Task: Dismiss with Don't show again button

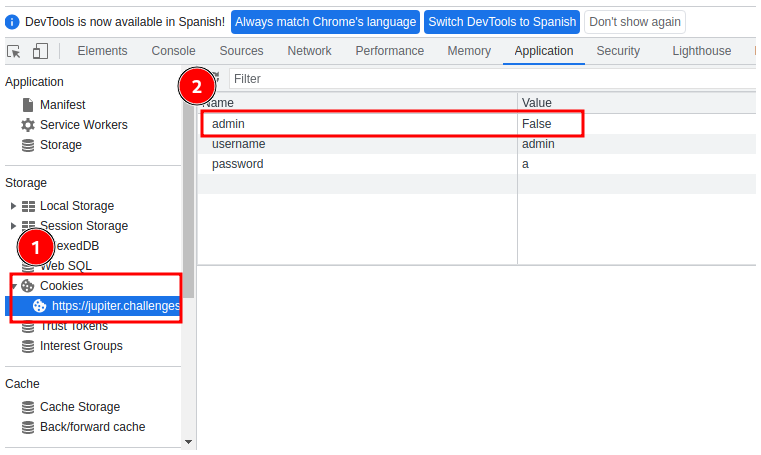Action: (x=635, y=22)
